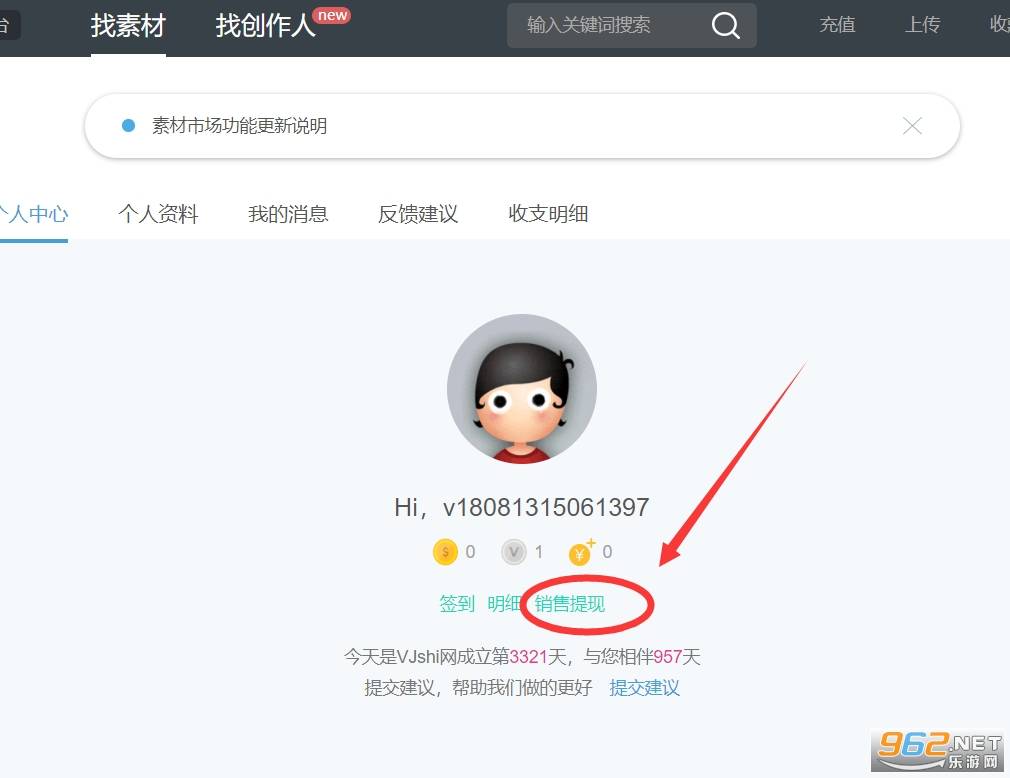This screenshot has height=778, width=1010.
Task: Click the 签到 check-in link
Action: 457,604
